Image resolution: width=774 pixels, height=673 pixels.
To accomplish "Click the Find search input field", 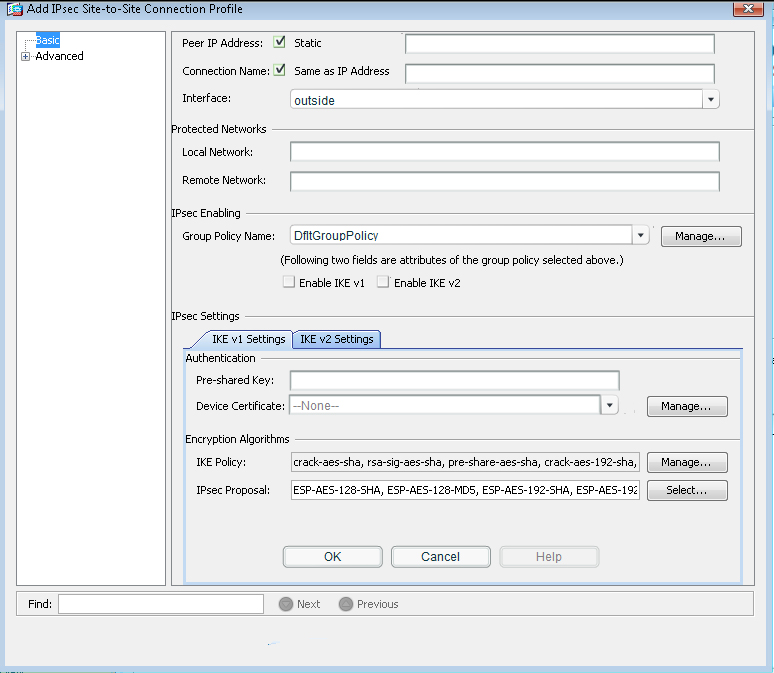I will [160, 604].
